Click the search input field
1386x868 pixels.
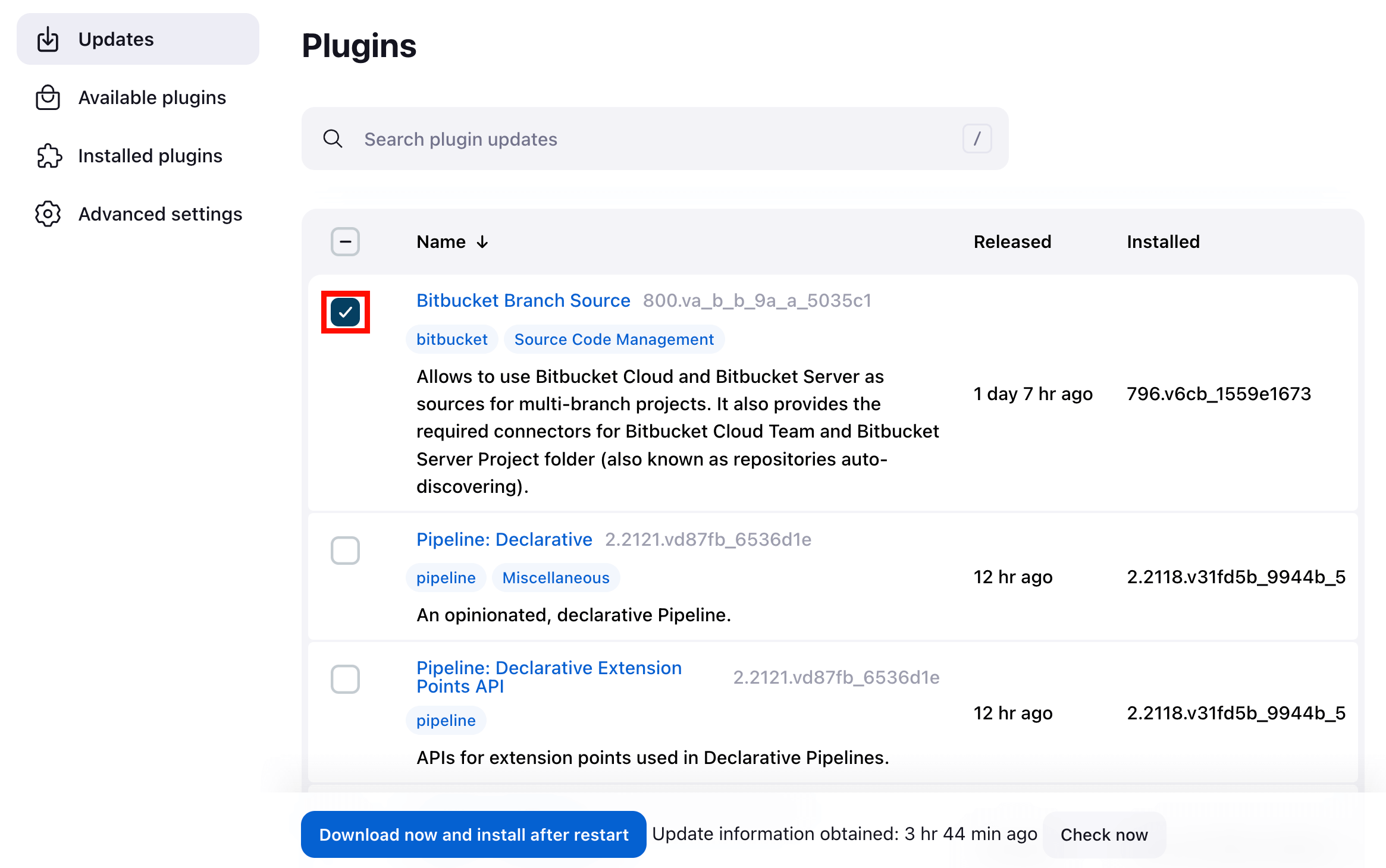point(654,140)
